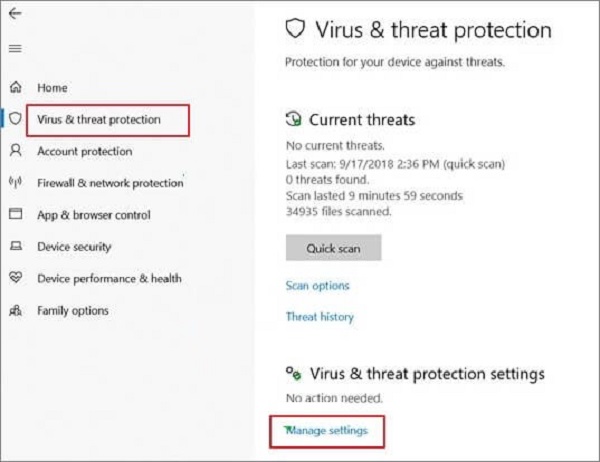Open Account protection section
600x462 pixels.
pyautogui.click(x=84, y=151)
